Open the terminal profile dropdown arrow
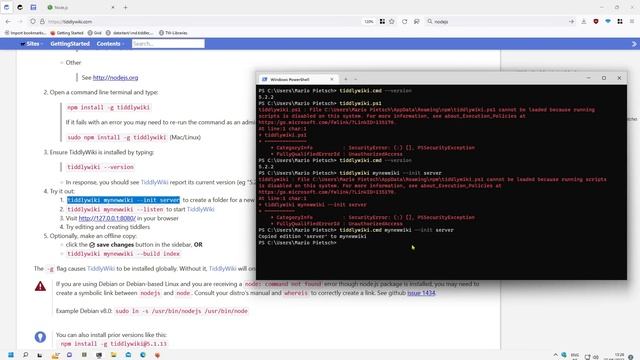 (356, 79)
